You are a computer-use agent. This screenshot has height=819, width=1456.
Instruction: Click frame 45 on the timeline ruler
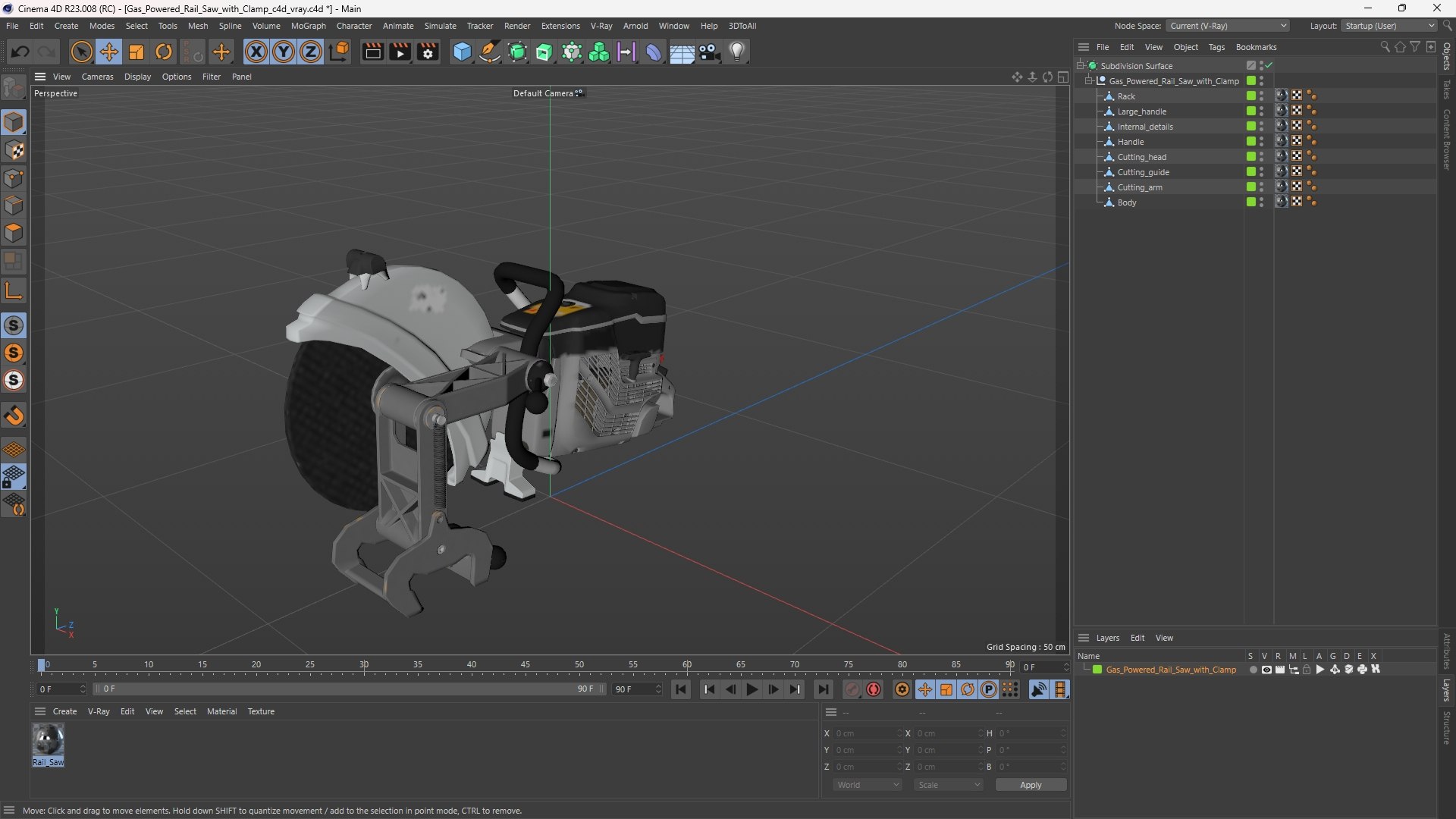[526, 665]
